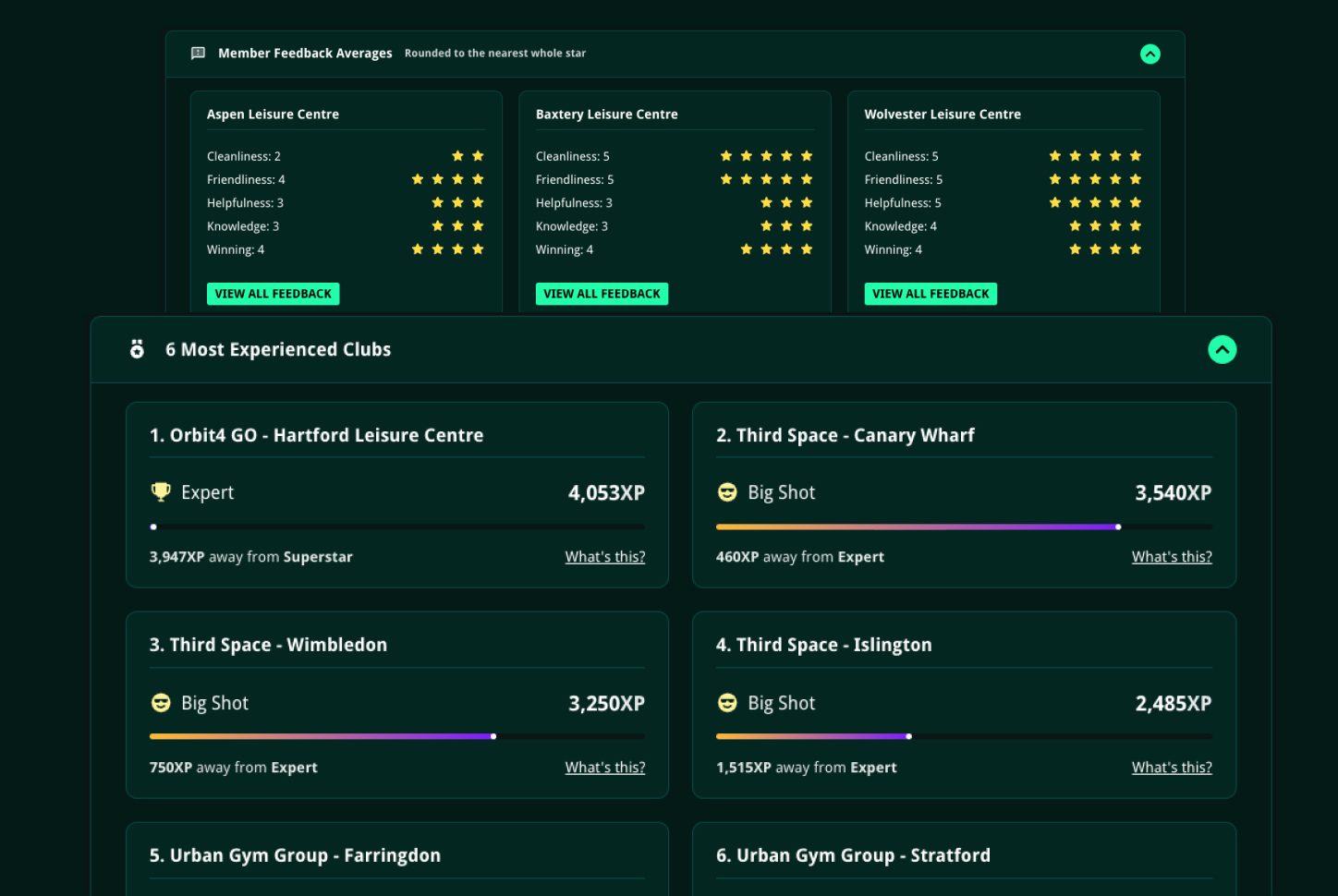
Task: Click Rounded to the nearest whole star note
Action: [x=495, y=54]
